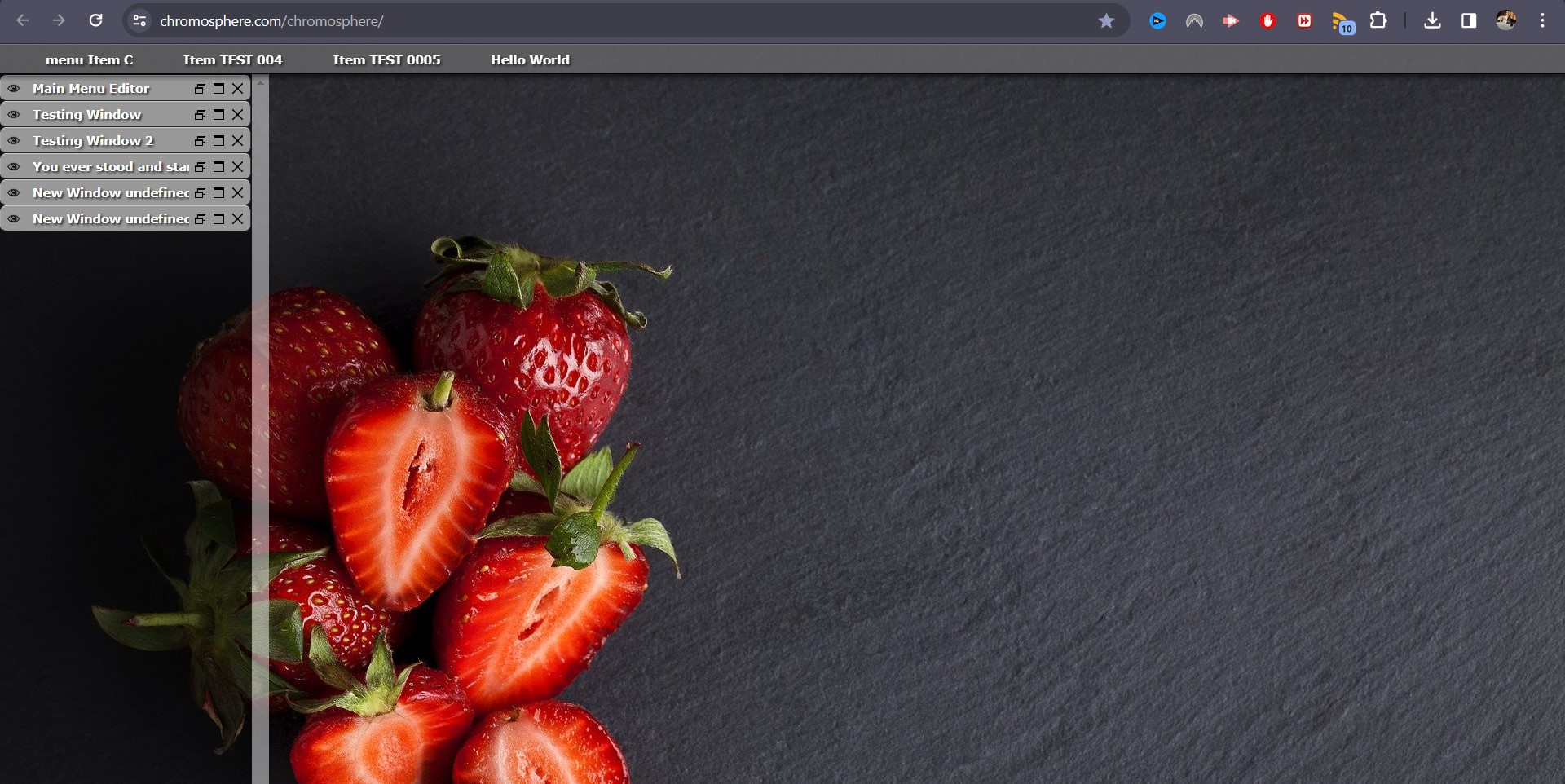Toggle eye icon for 'You ever stood' window
This screenshot has height=784, width=1565.
pyautogui.click(x=14, y=166)
